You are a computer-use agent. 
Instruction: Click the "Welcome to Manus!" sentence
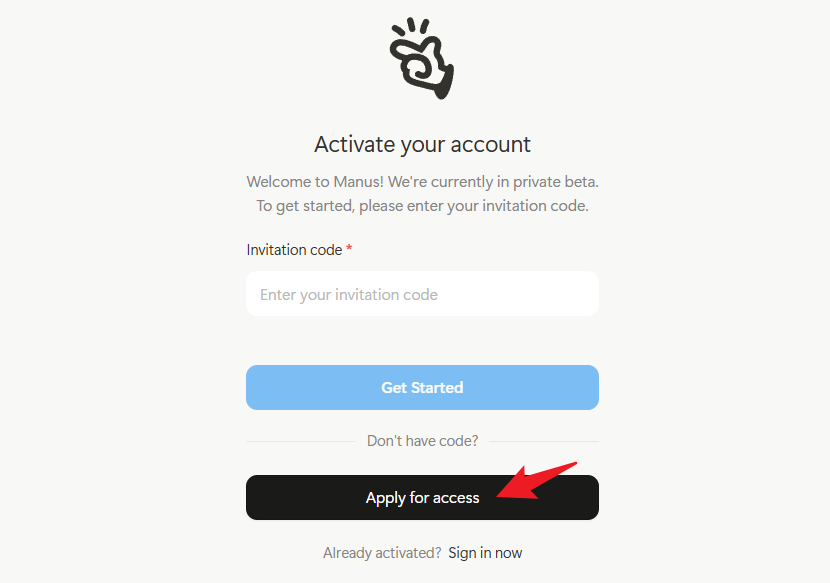click(x=315, y=182)
